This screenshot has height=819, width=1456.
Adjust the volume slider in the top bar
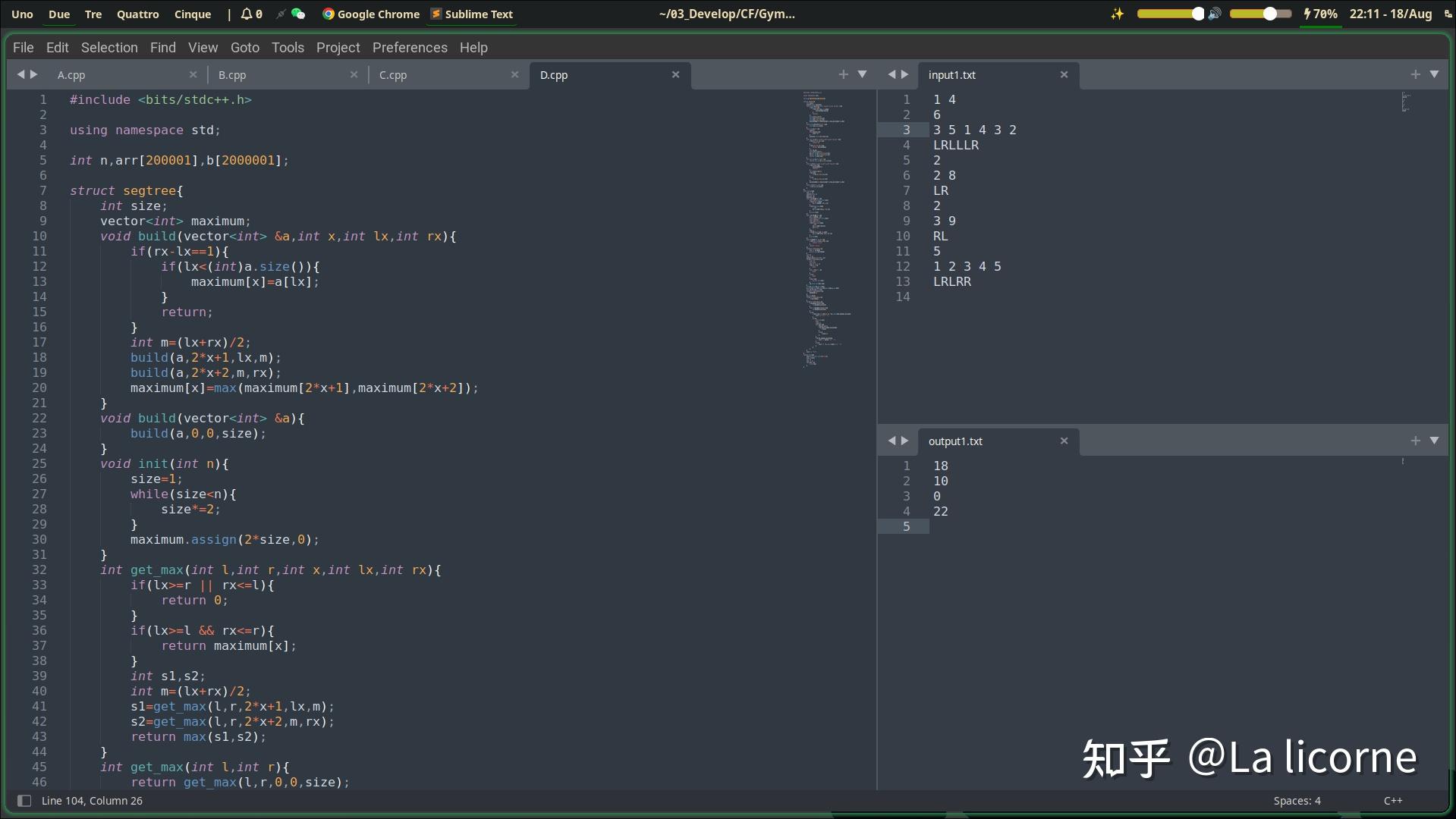[x=1259, y=13]
